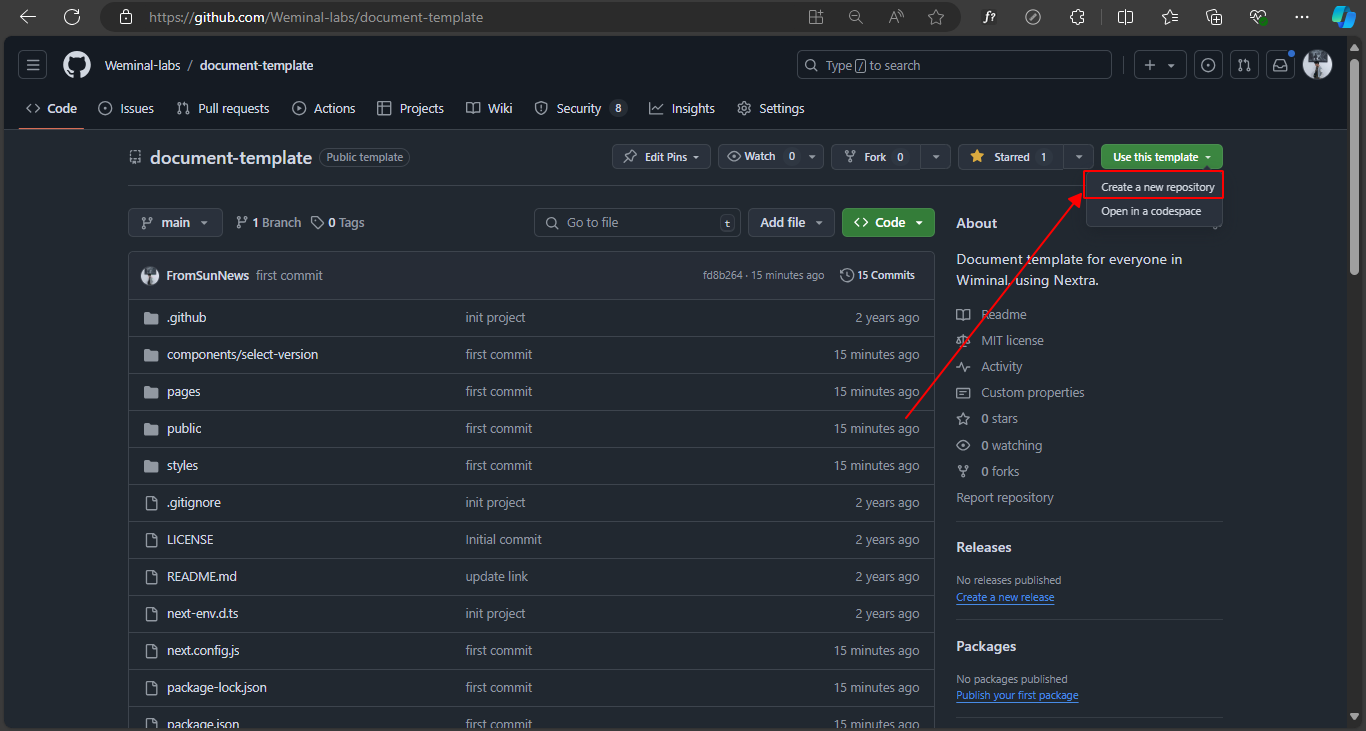1366x731 pixels.
Task: Open the pull requests shortcut icon in header
Action: point(1243,65)
